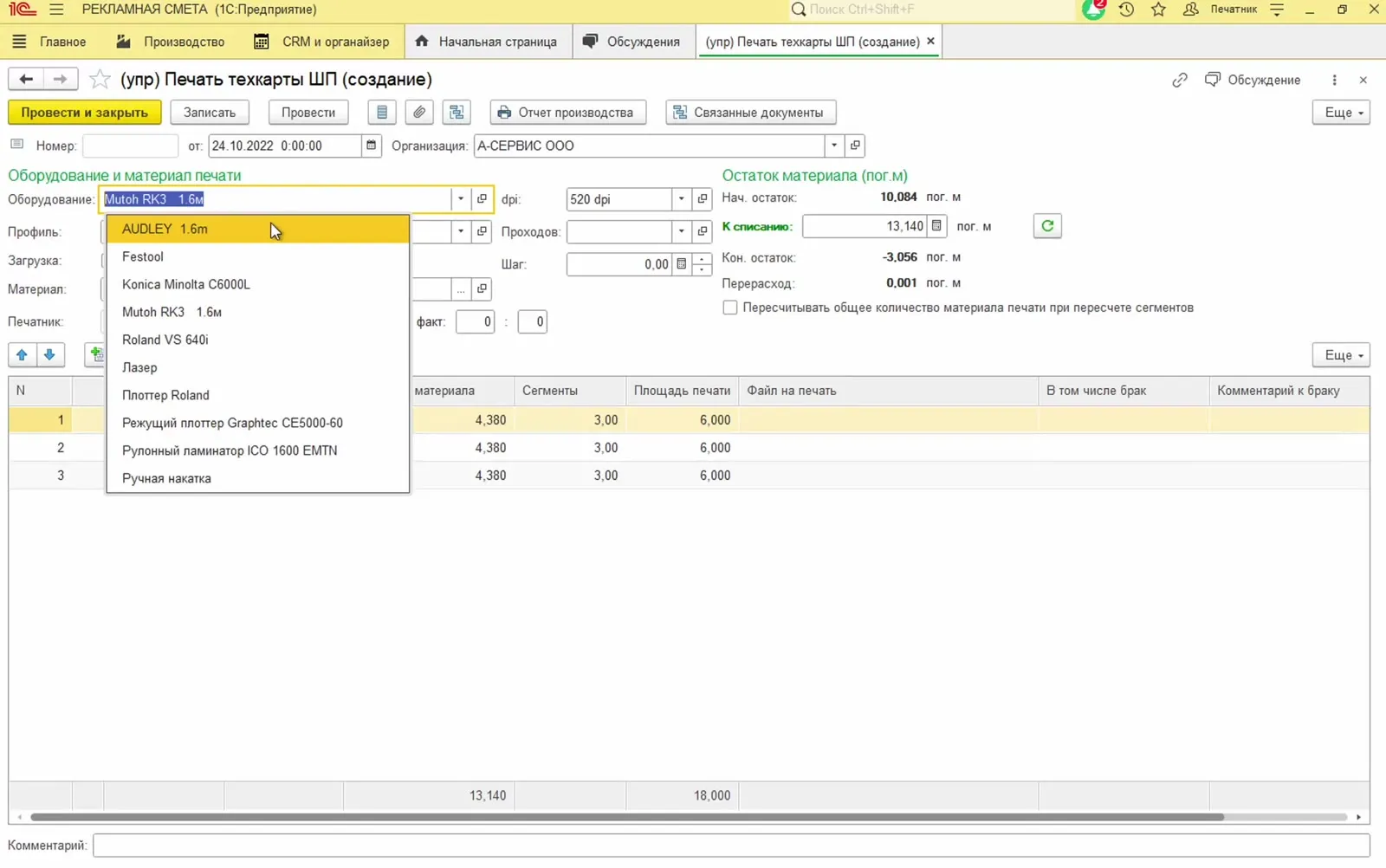Open the Производство section

pos(172,42)
